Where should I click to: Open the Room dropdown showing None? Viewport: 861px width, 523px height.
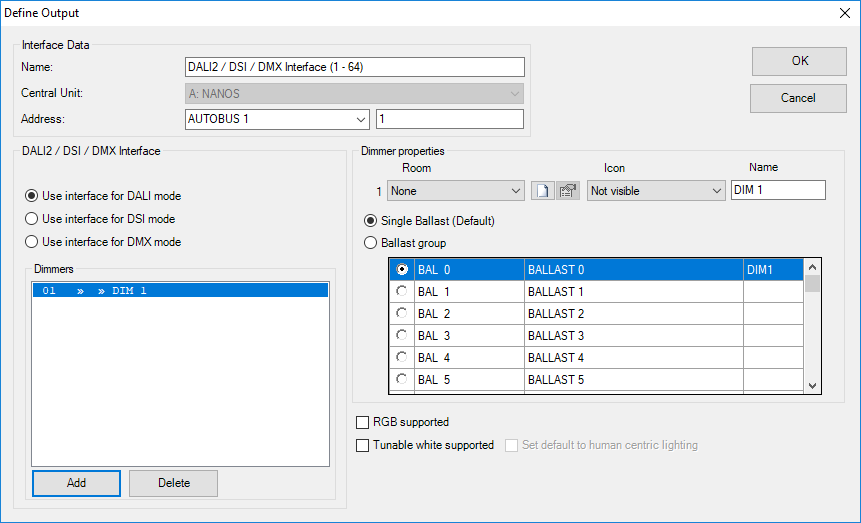coord(456,190)
